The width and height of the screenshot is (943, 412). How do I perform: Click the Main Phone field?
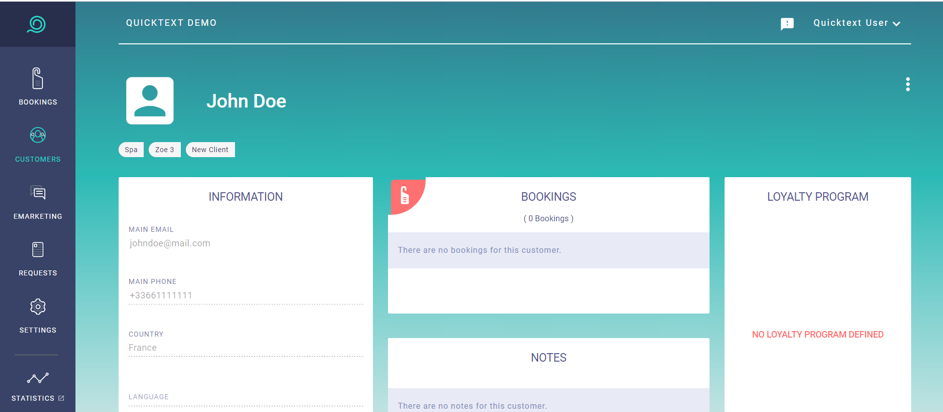click(245, 296)
